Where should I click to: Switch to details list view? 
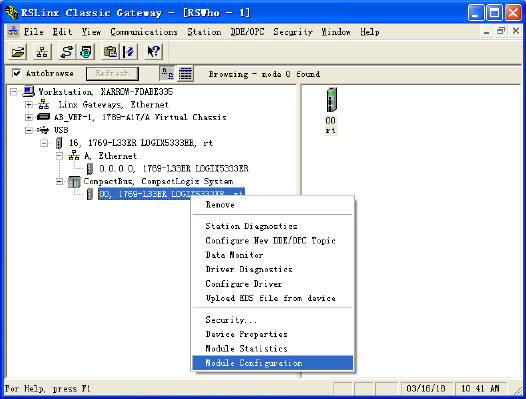[x=185, y=73]
